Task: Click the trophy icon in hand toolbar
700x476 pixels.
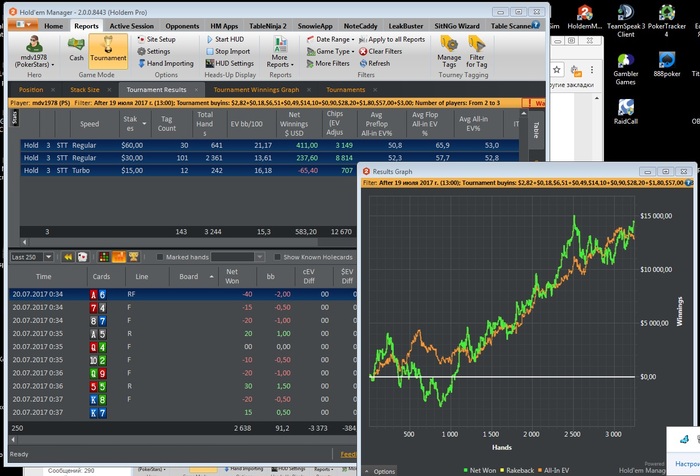Action: coord(133,257)
